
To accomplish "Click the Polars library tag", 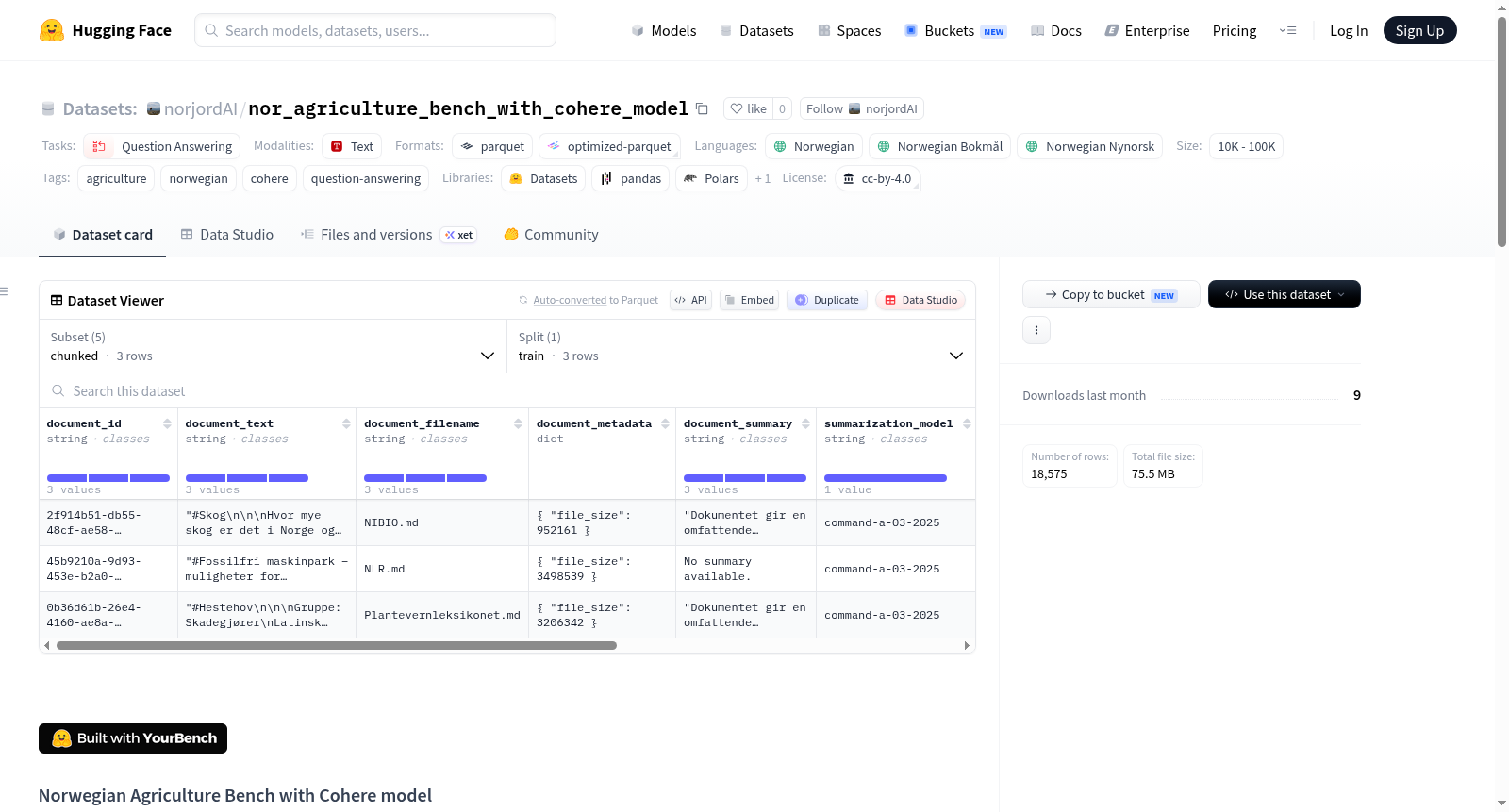I will 712,178.
